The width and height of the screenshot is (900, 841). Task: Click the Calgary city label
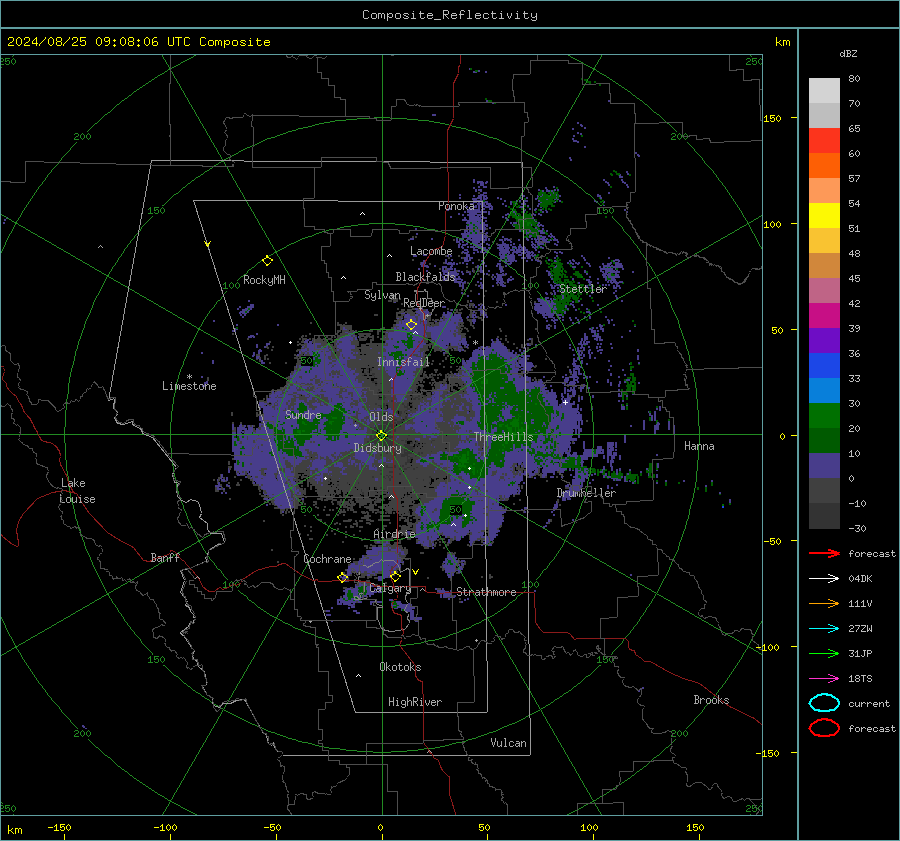[x=390, y=588]
